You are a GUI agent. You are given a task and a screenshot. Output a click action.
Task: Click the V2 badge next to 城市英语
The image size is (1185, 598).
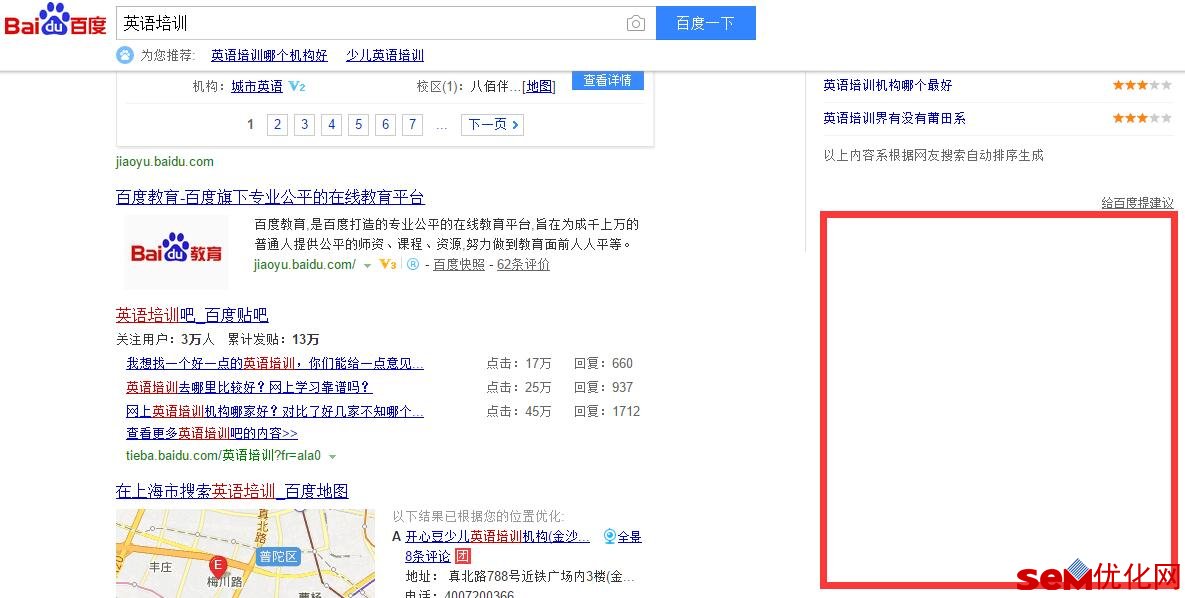pos(297,86)
